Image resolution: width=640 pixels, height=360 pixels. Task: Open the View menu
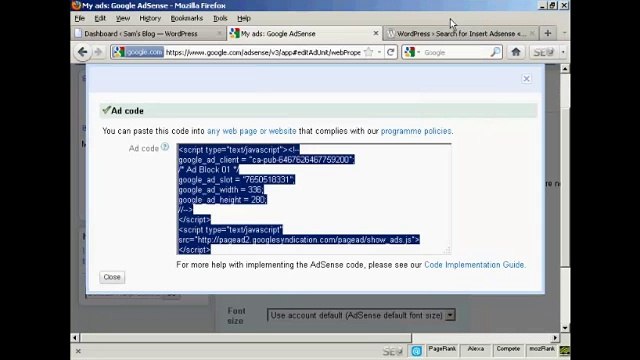(x=122, y=18)
